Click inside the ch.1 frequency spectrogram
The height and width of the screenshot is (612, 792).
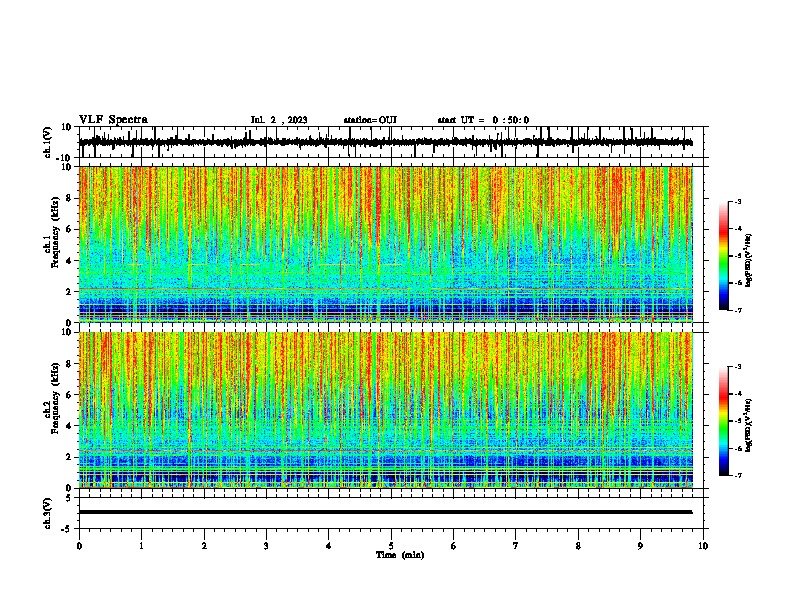pyautogui.click(x=386, y=244)
